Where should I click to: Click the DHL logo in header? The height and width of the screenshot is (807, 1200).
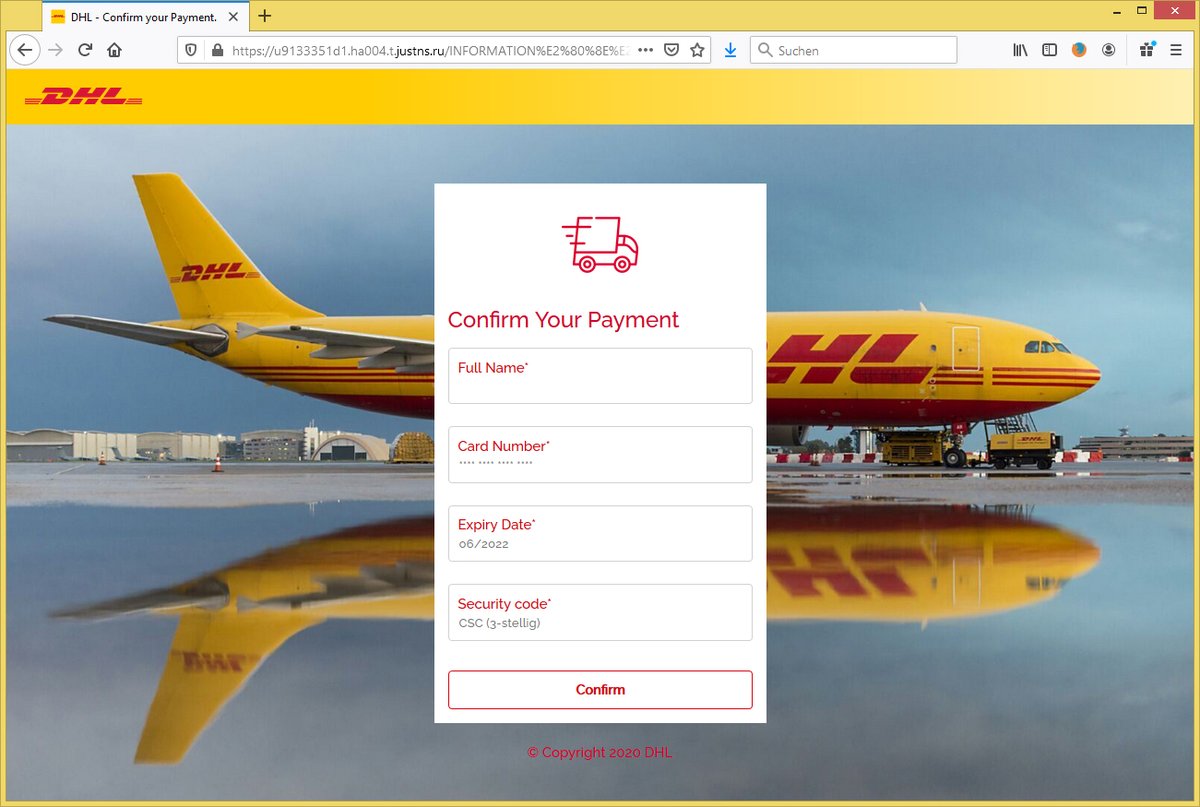click(83, 97)
